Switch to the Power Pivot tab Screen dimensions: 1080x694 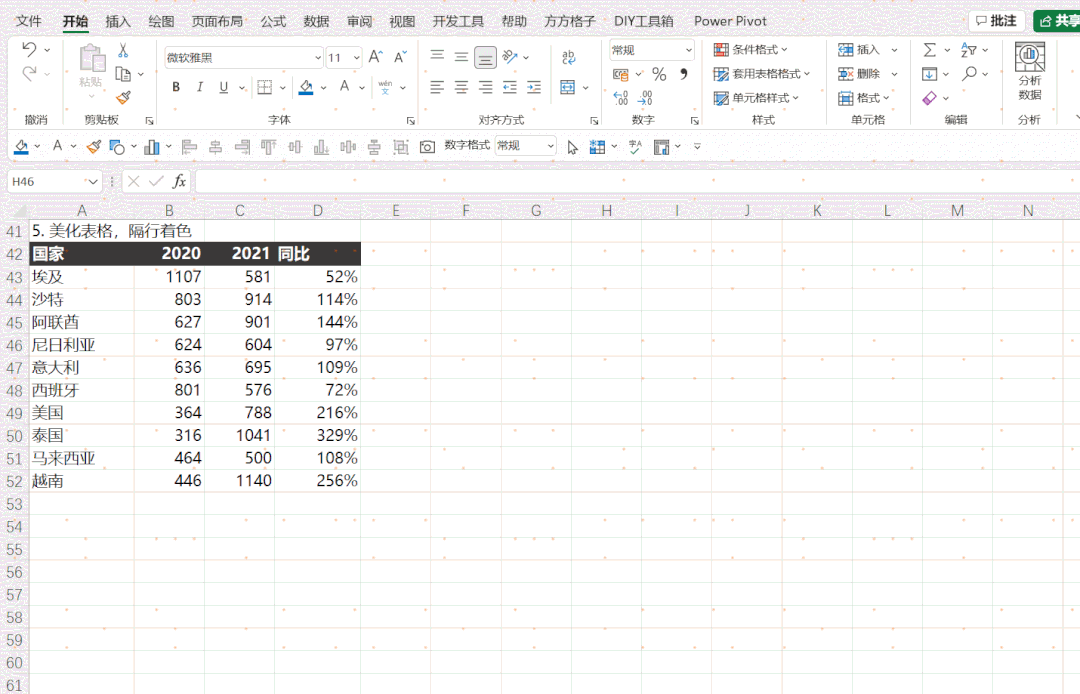click(x=730, y=21)
